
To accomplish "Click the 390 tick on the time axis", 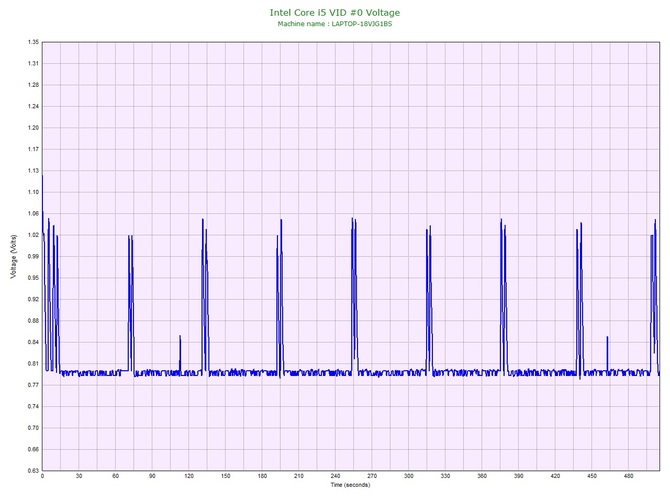I will (x=519, y=476).
